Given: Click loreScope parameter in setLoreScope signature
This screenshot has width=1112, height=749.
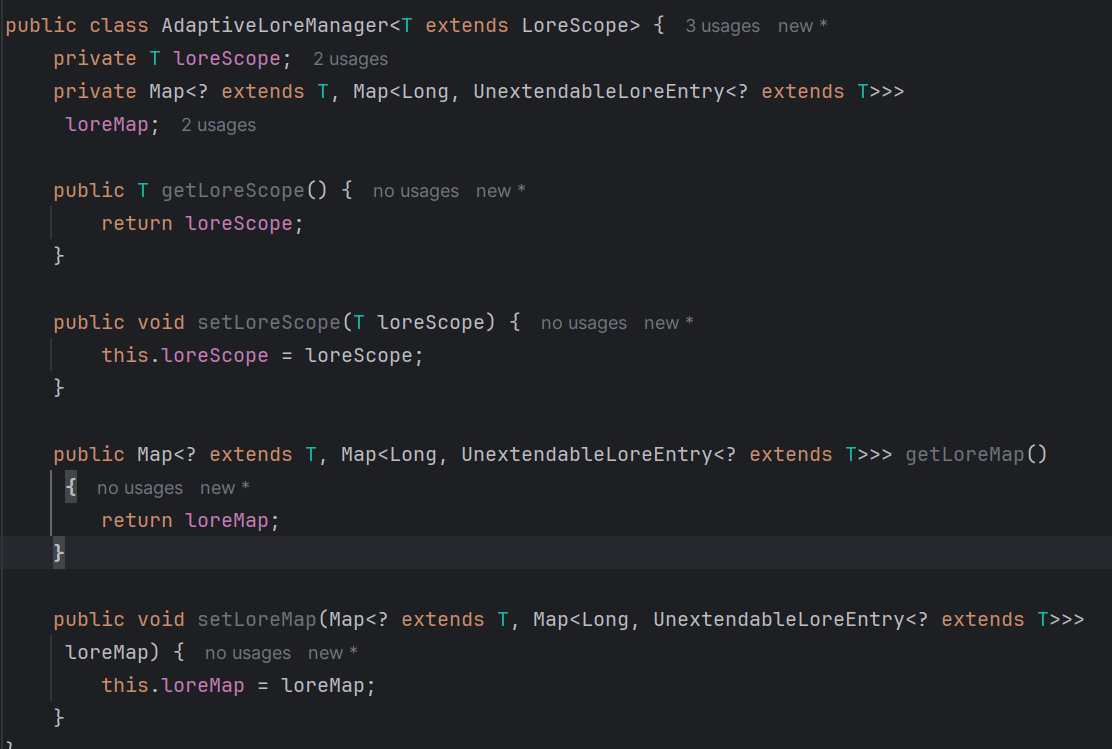Looking at the screenshot, I should coord(430,322).
